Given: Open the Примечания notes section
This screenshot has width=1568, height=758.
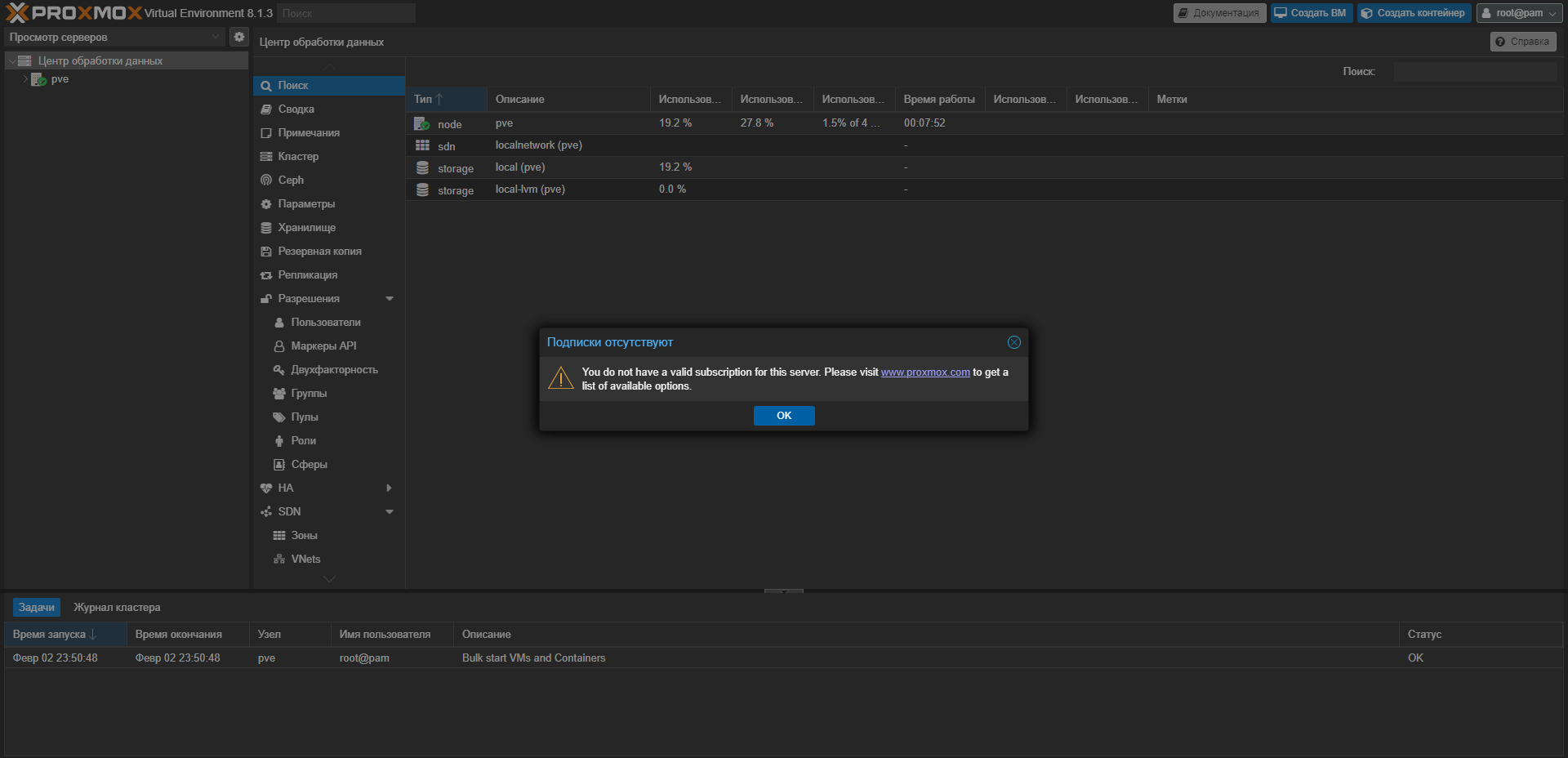Looking at the screenshot, I should (x=329, y=132).
